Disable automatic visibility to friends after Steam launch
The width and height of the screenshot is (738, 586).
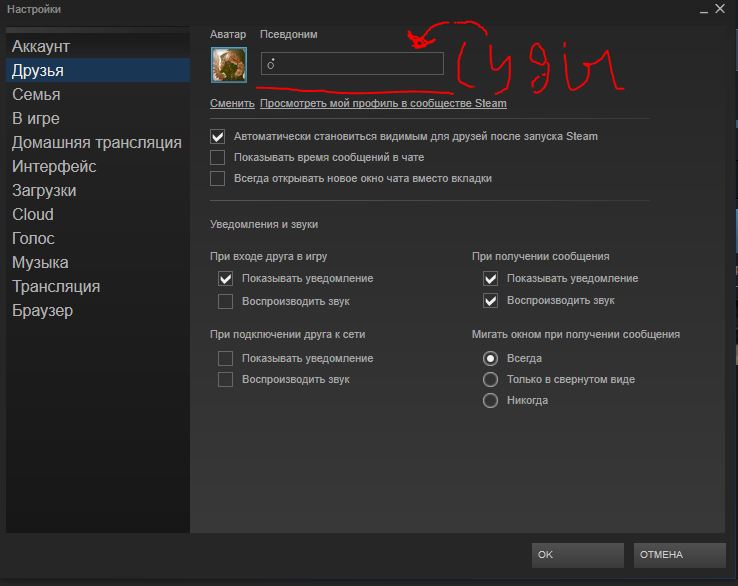218,136
